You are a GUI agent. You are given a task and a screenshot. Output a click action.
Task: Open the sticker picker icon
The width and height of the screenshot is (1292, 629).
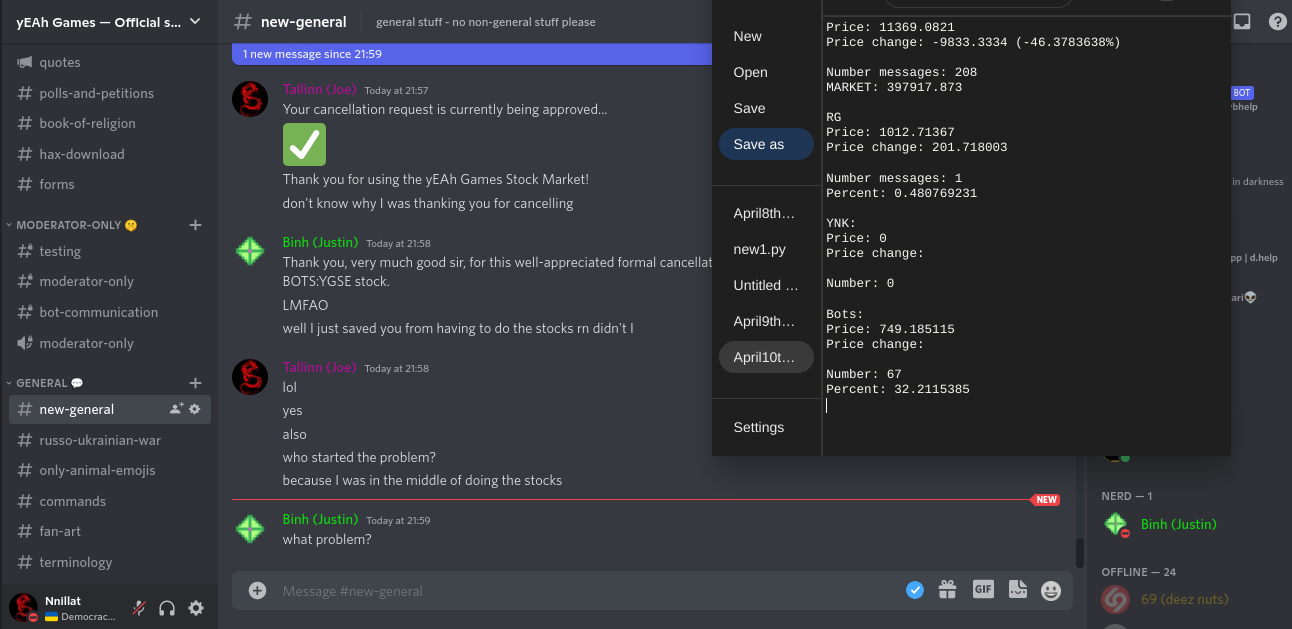[1017, 590]
